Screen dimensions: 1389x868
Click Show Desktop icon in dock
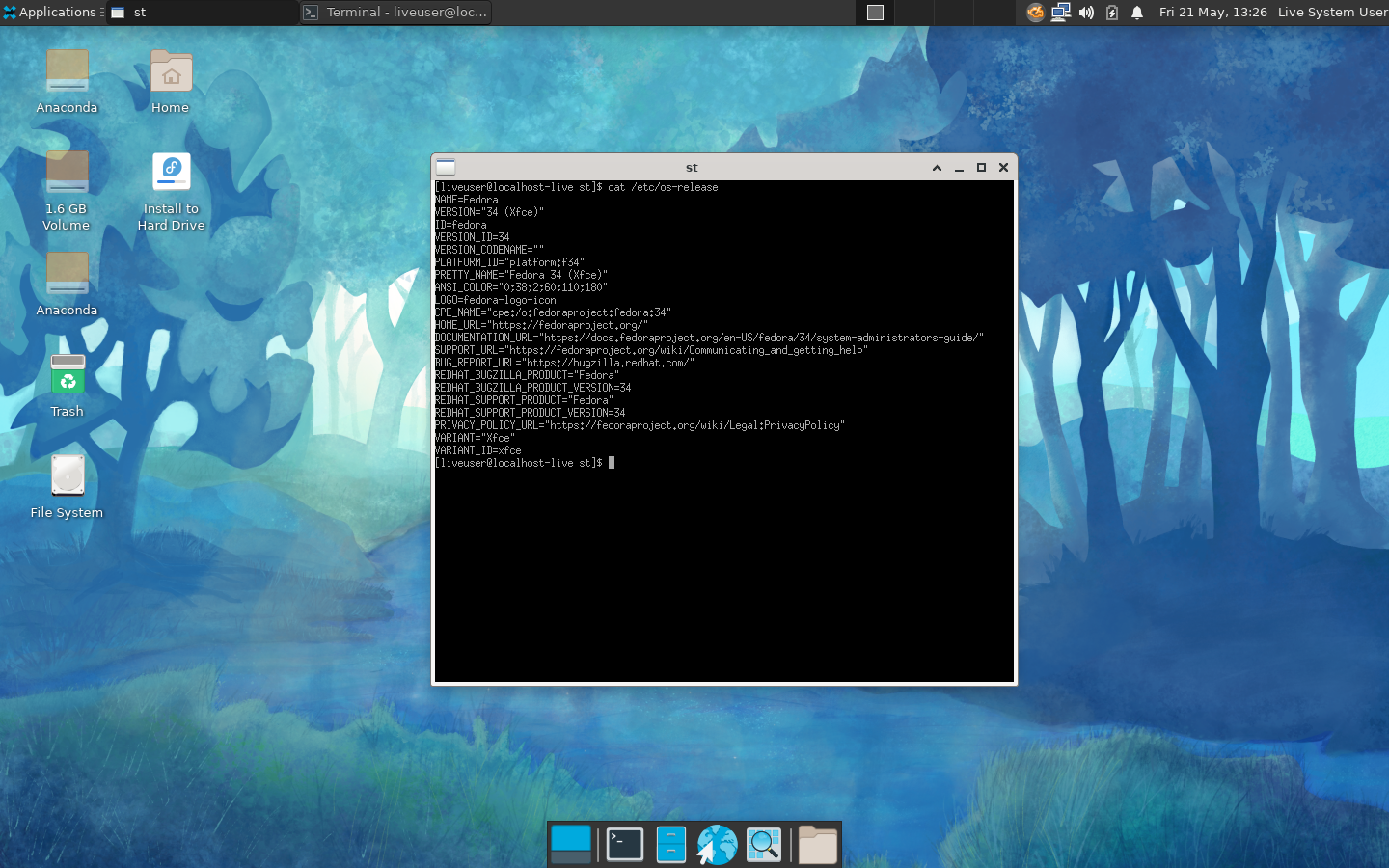coord(571,845)
